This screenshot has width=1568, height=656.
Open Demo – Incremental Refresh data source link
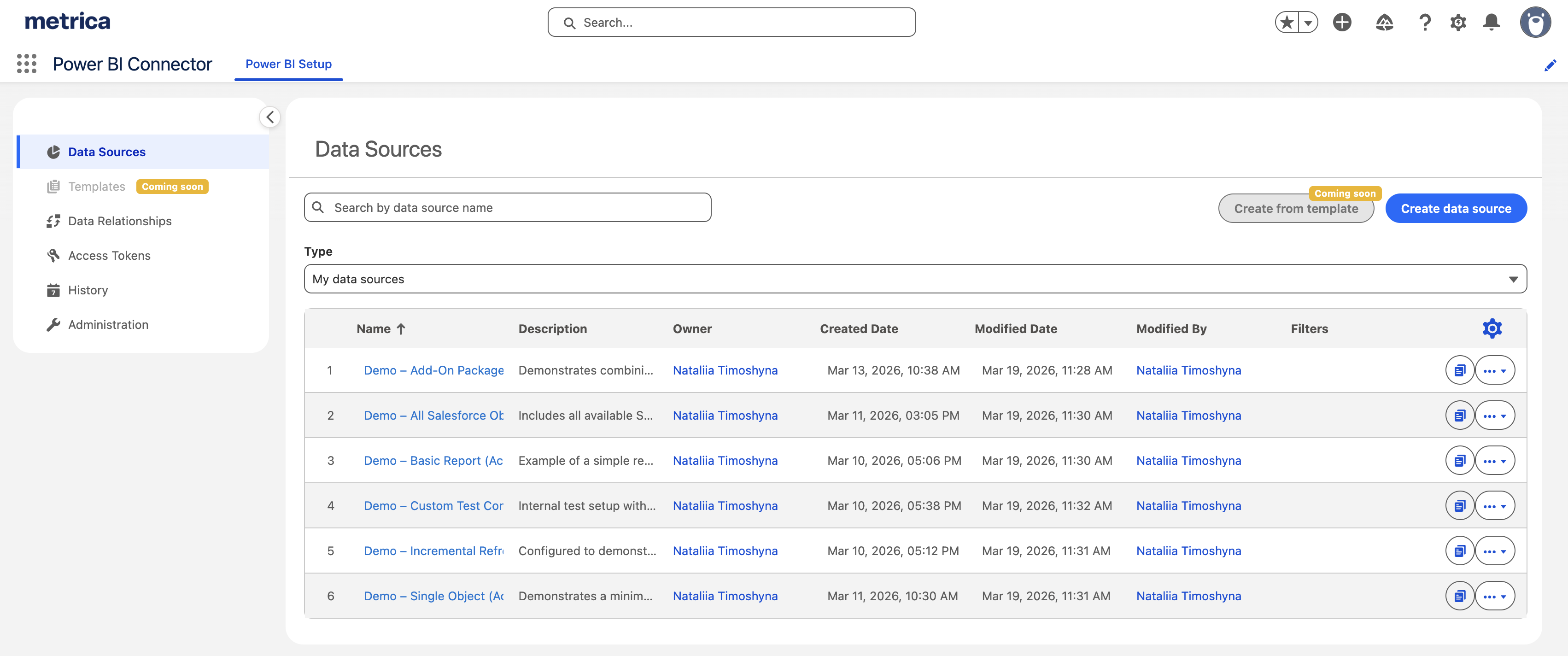point(433,551)
